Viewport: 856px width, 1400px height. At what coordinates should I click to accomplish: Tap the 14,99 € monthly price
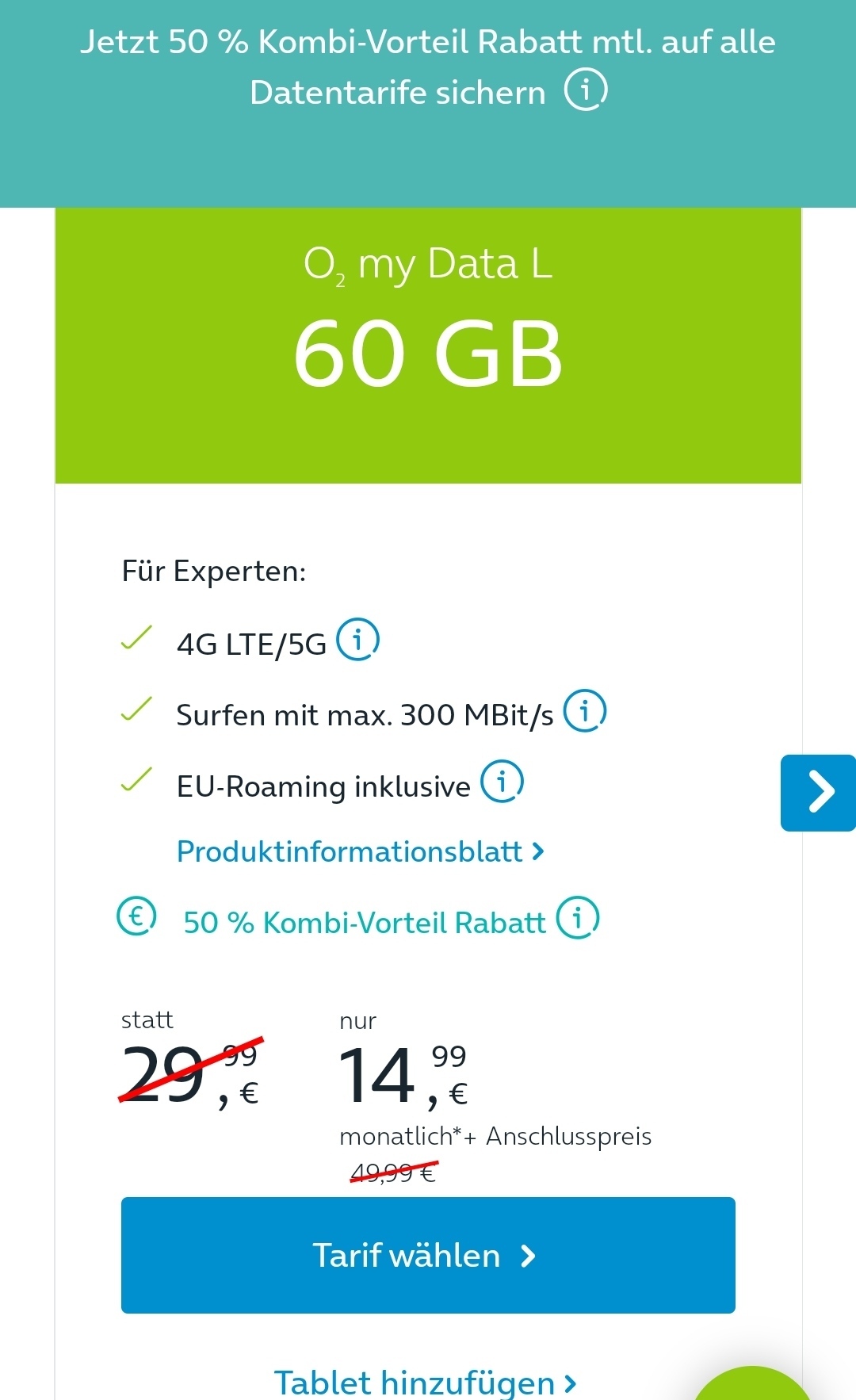403,1075
